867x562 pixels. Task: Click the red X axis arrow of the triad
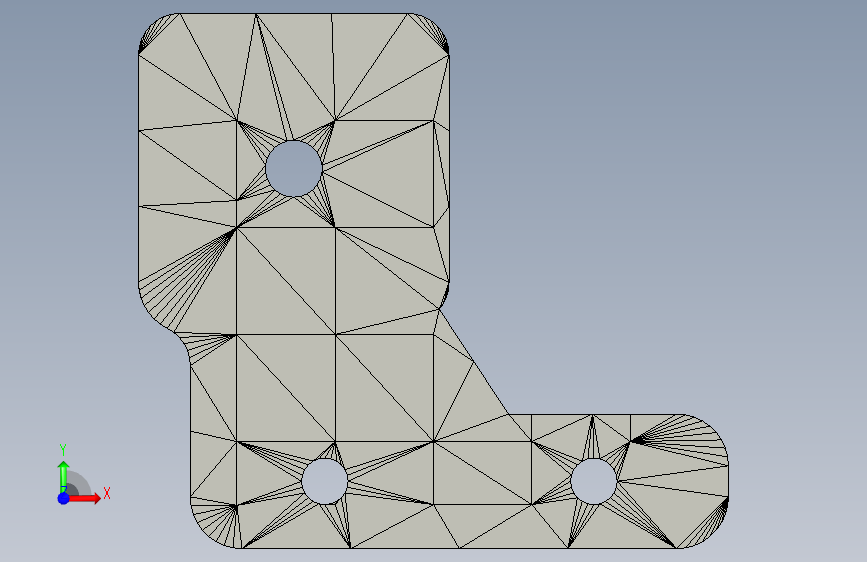point(85,498)
